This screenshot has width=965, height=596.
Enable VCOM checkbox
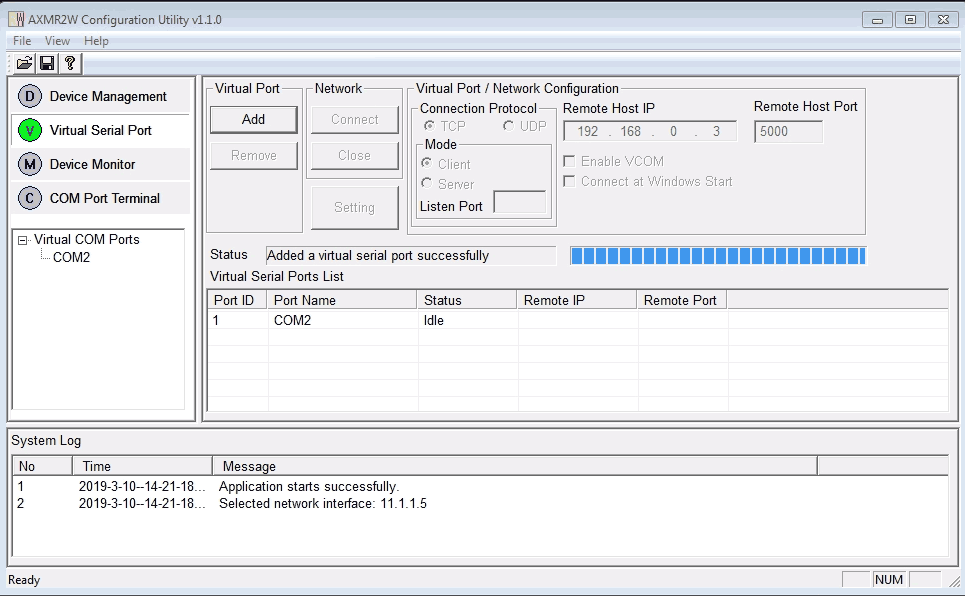(x=569, y=161)
